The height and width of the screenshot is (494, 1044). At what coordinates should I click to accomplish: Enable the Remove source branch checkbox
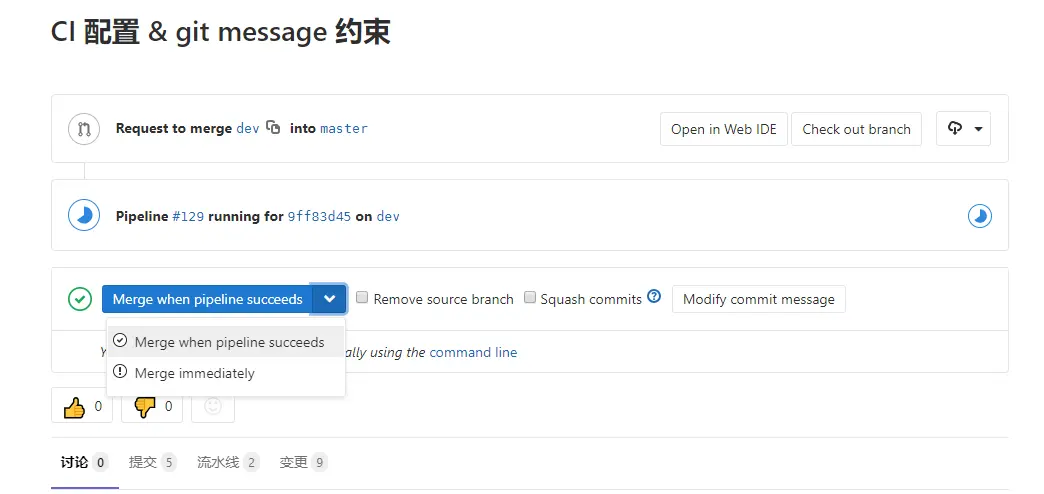coord(362,298)
